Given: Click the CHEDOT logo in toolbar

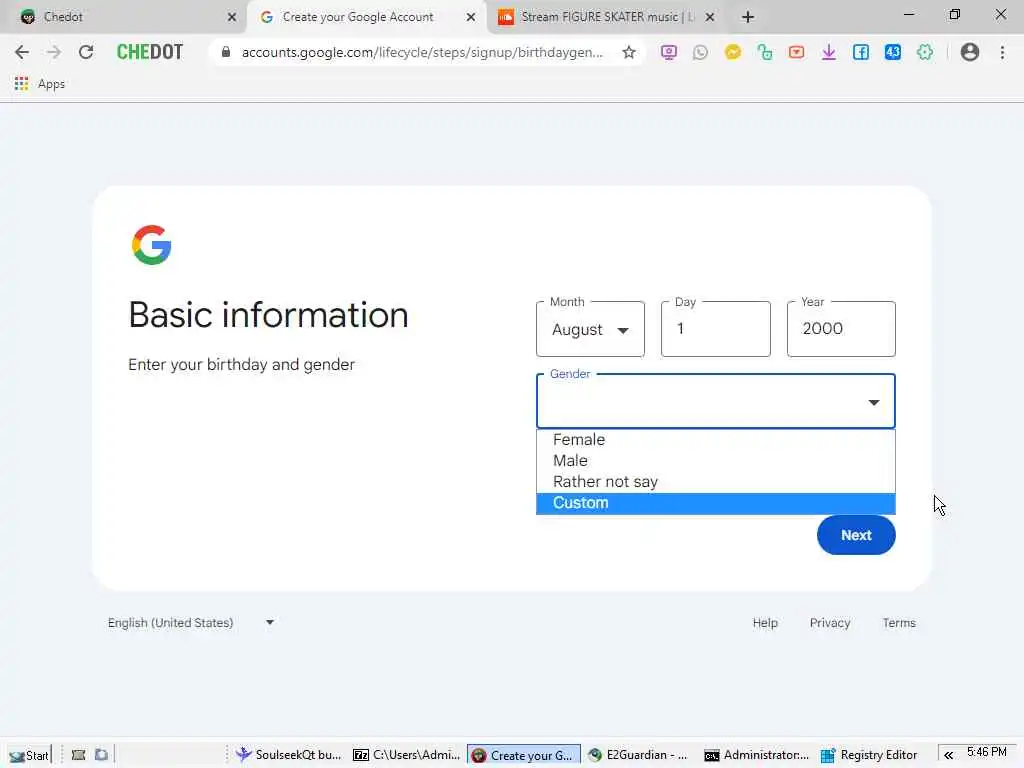Looking at the screenshot, I should point(150,52).
